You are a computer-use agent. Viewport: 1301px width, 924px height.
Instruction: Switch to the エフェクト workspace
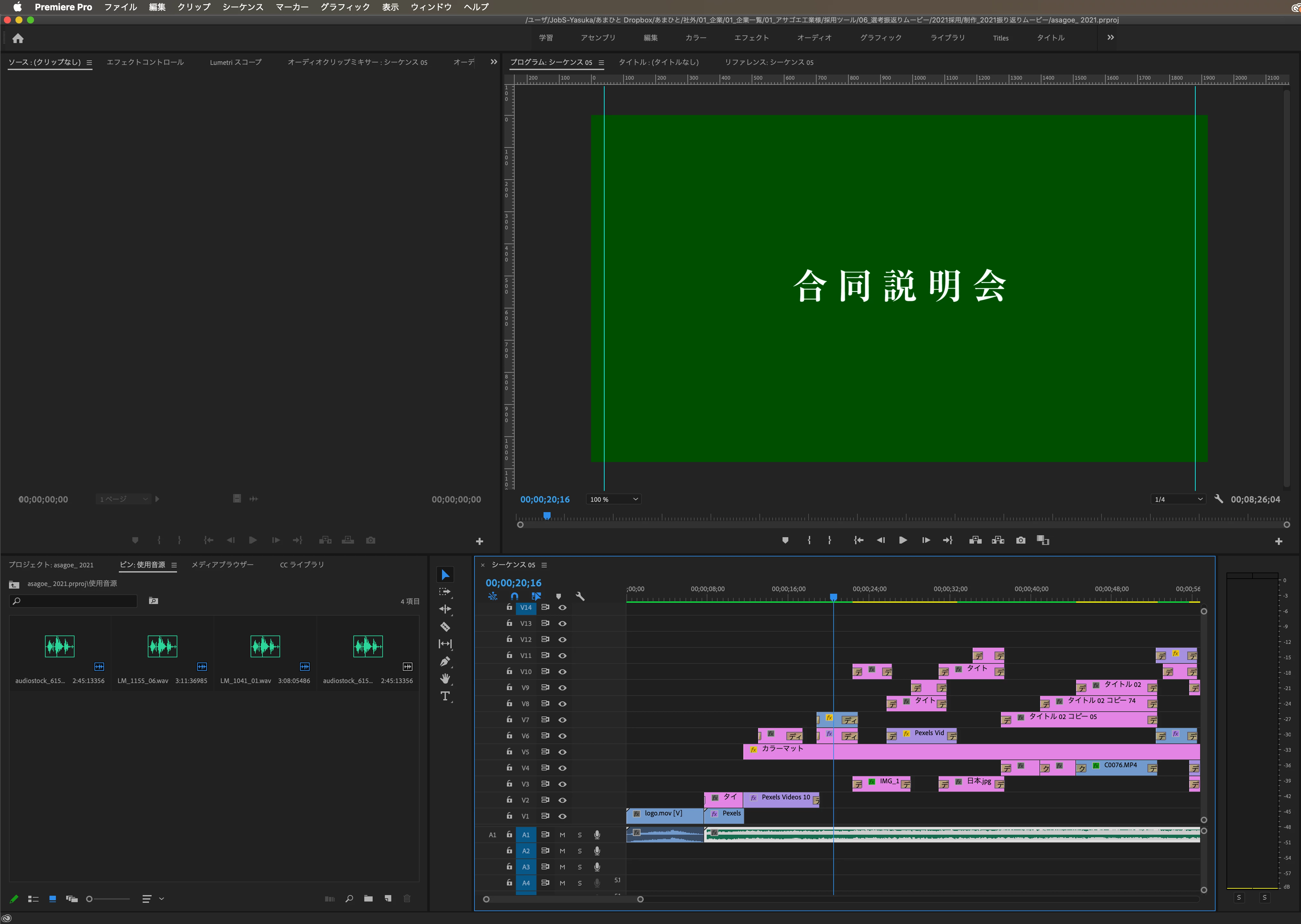751,38
